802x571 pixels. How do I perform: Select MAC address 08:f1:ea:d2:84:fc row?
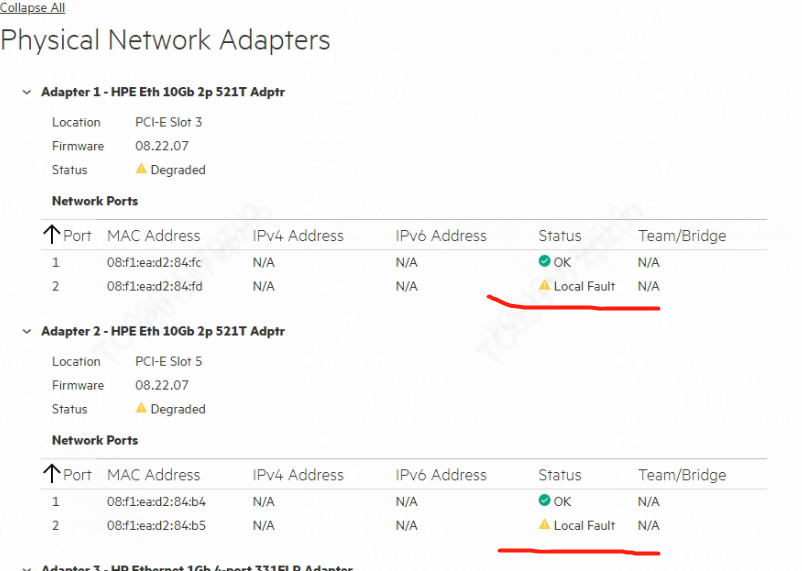point(154,262)
